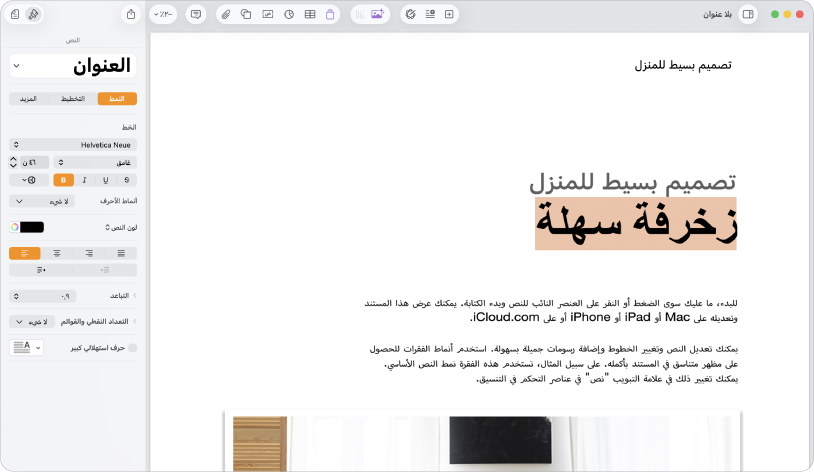This screenshot has height=473, width=814.
Task: Add a page with plus-in-box icon
Action: pyautogui.click(x=449, y=15)
